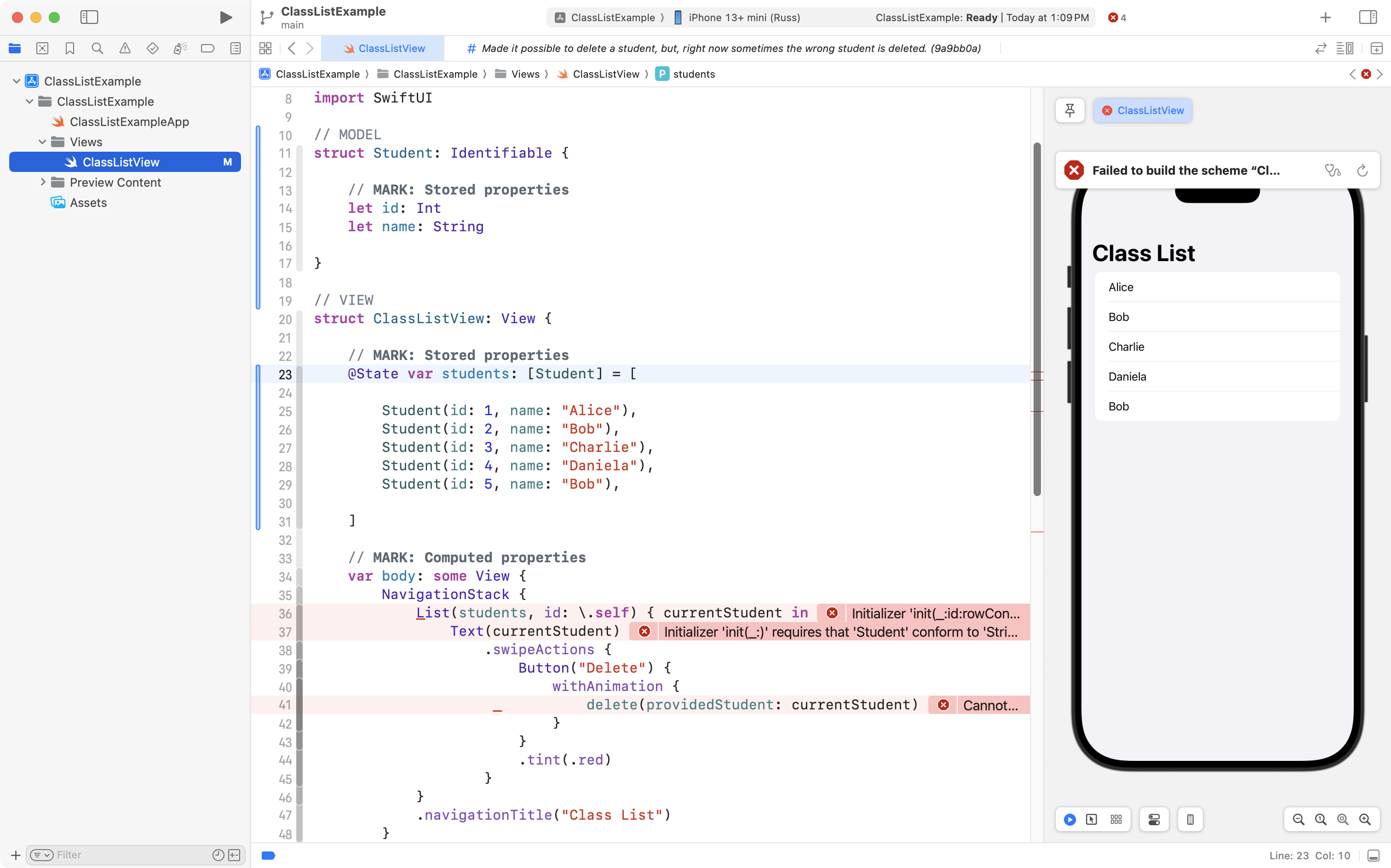Click the preview diagnostics stethoscope icon

coord(1333,171)
